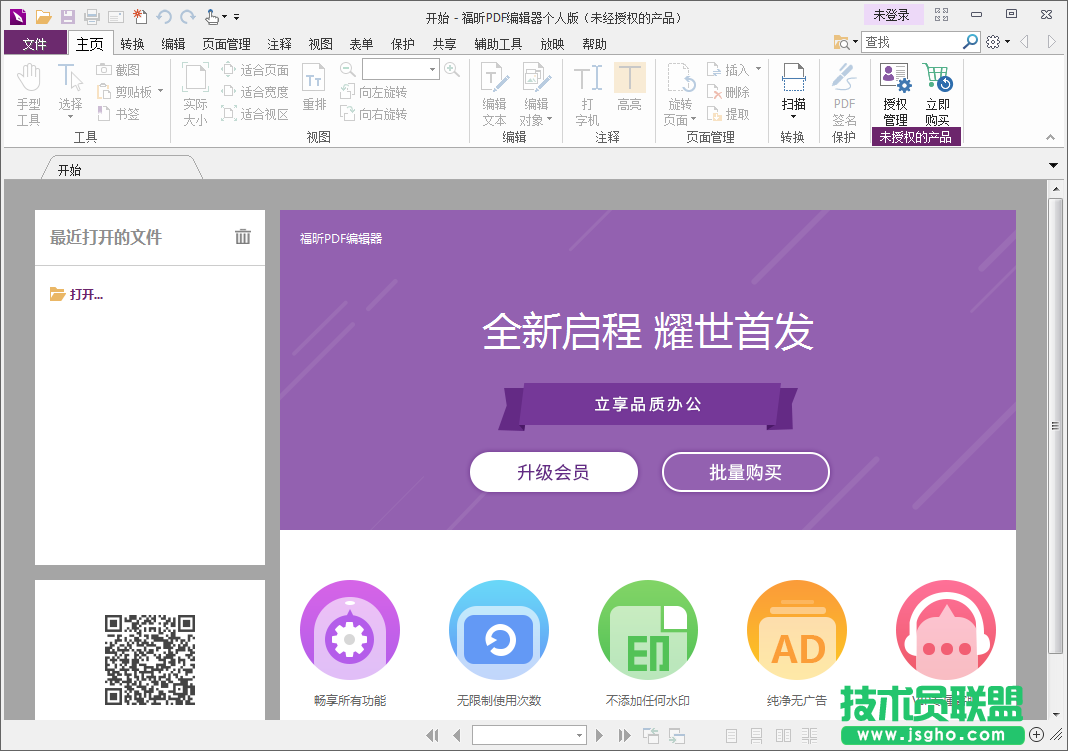Viewport: 1068px width, 751px height.
Task: Open License Management (授权管理)
Action: click(893, 95)
